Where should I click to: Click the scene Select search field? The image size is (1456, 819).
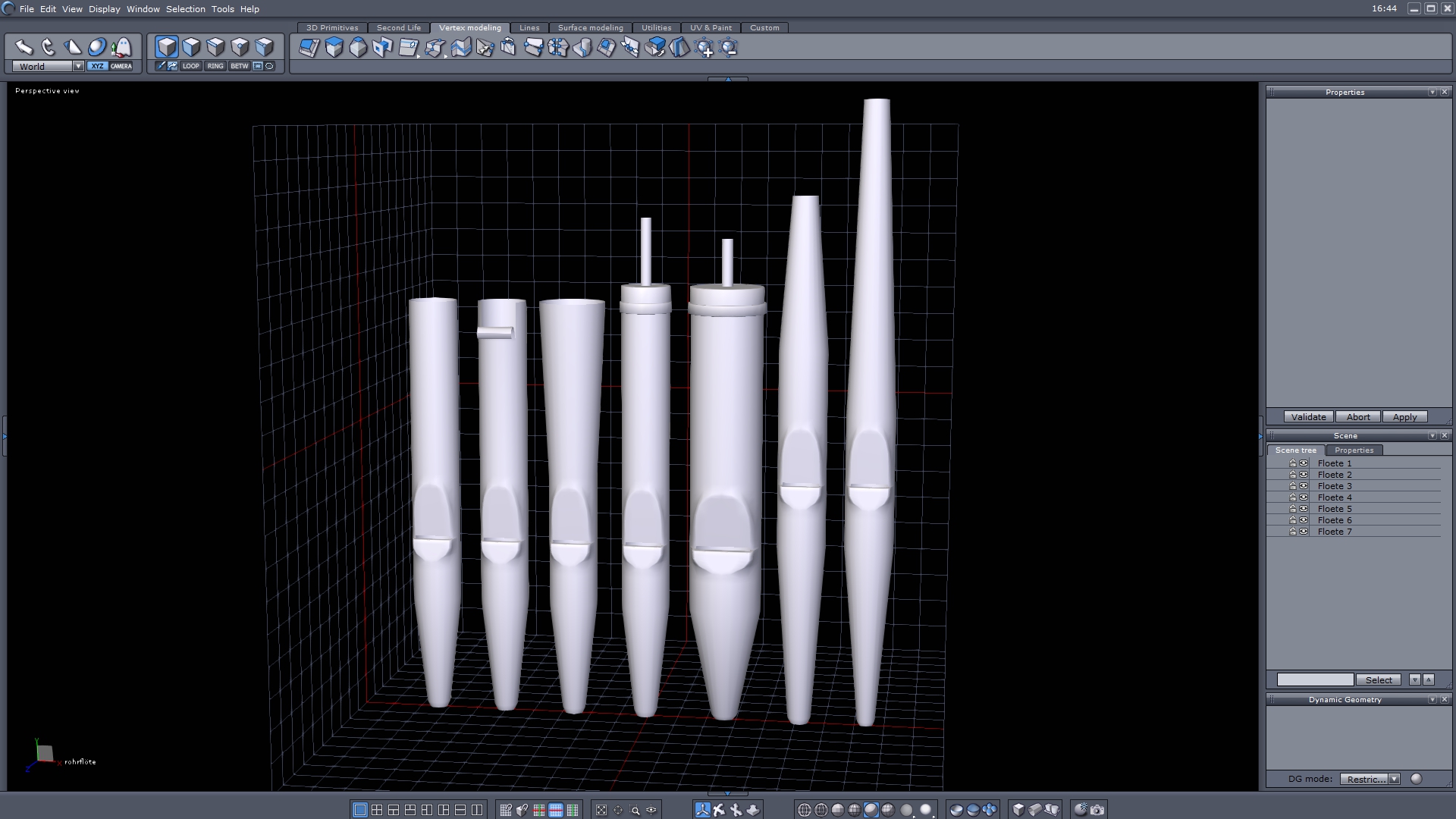[x=1315, y=679]
